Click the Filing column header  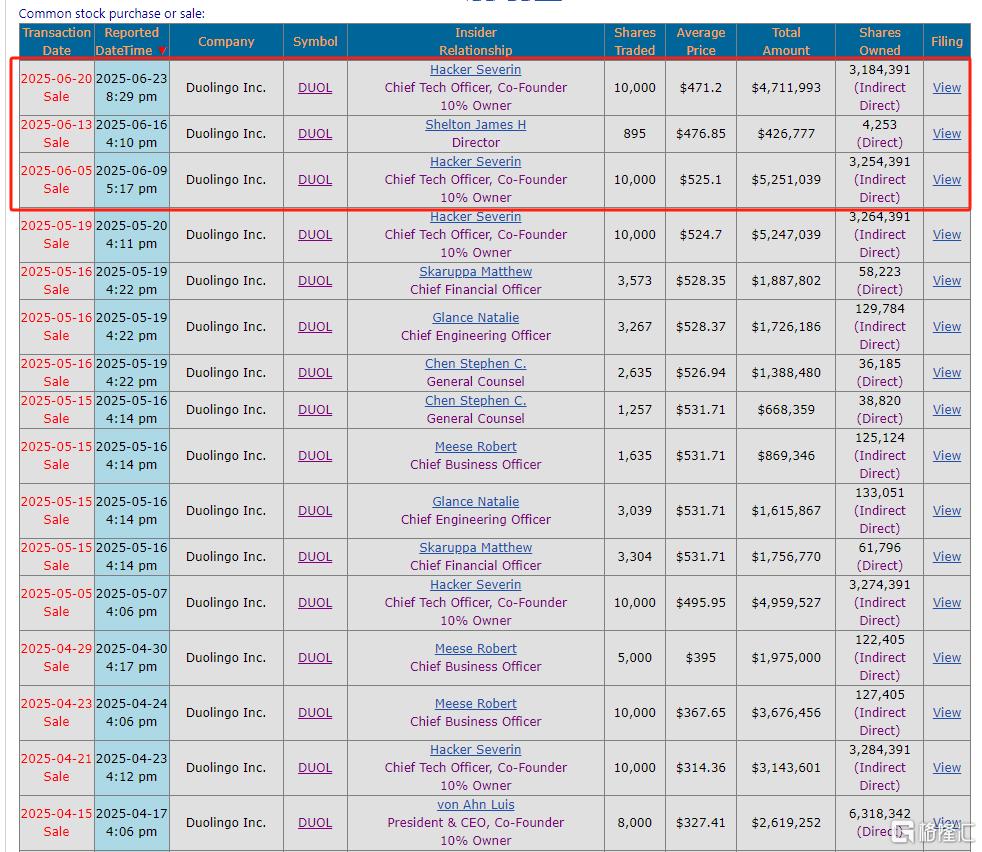point(946,42)
